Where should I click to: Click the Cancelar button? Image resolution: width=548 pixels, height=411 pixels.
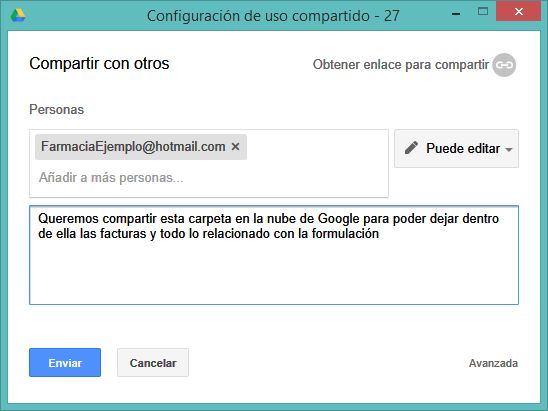153,362
